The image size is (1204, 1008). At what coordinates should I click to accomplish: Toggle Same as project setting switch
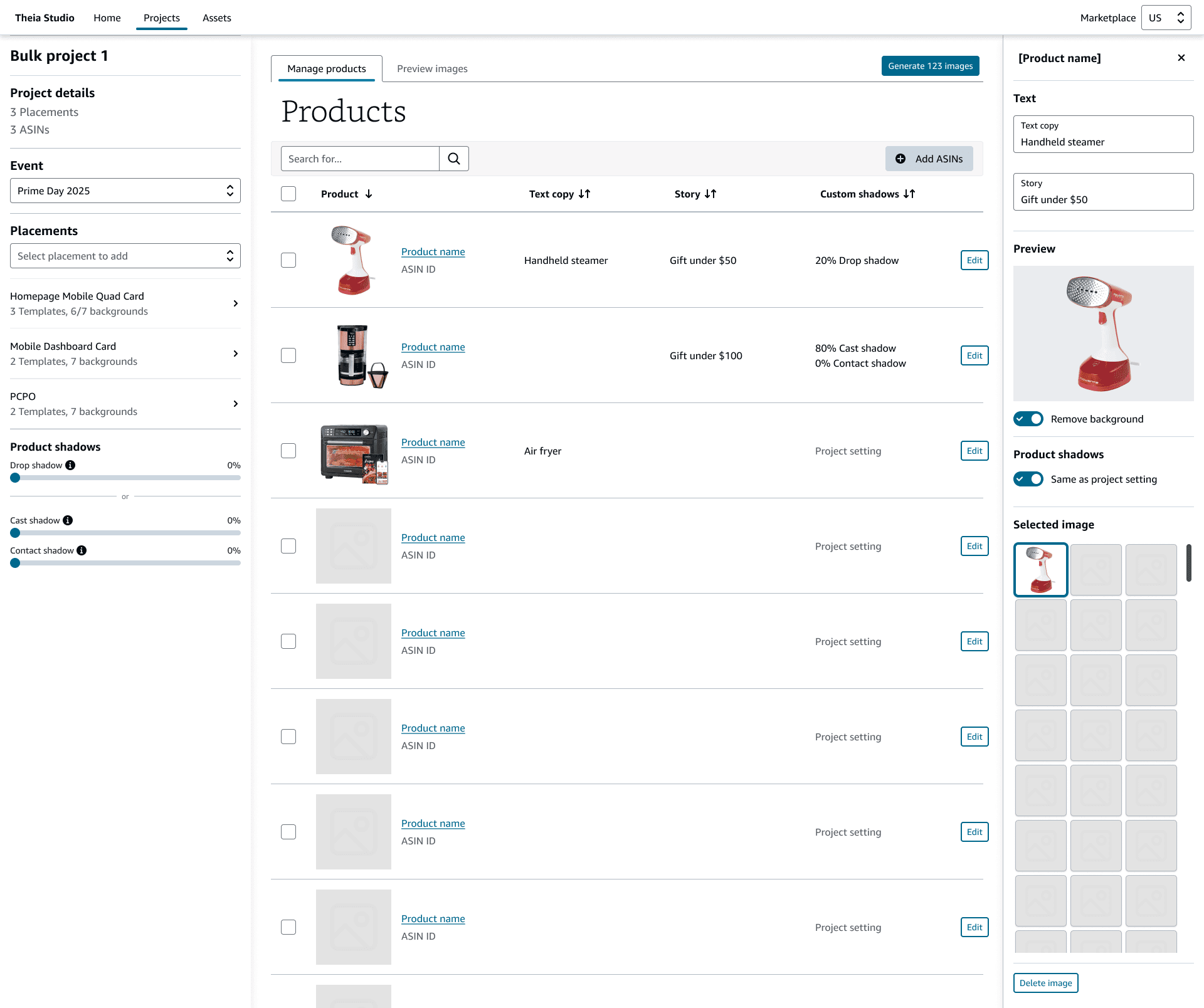(1028, 479)
